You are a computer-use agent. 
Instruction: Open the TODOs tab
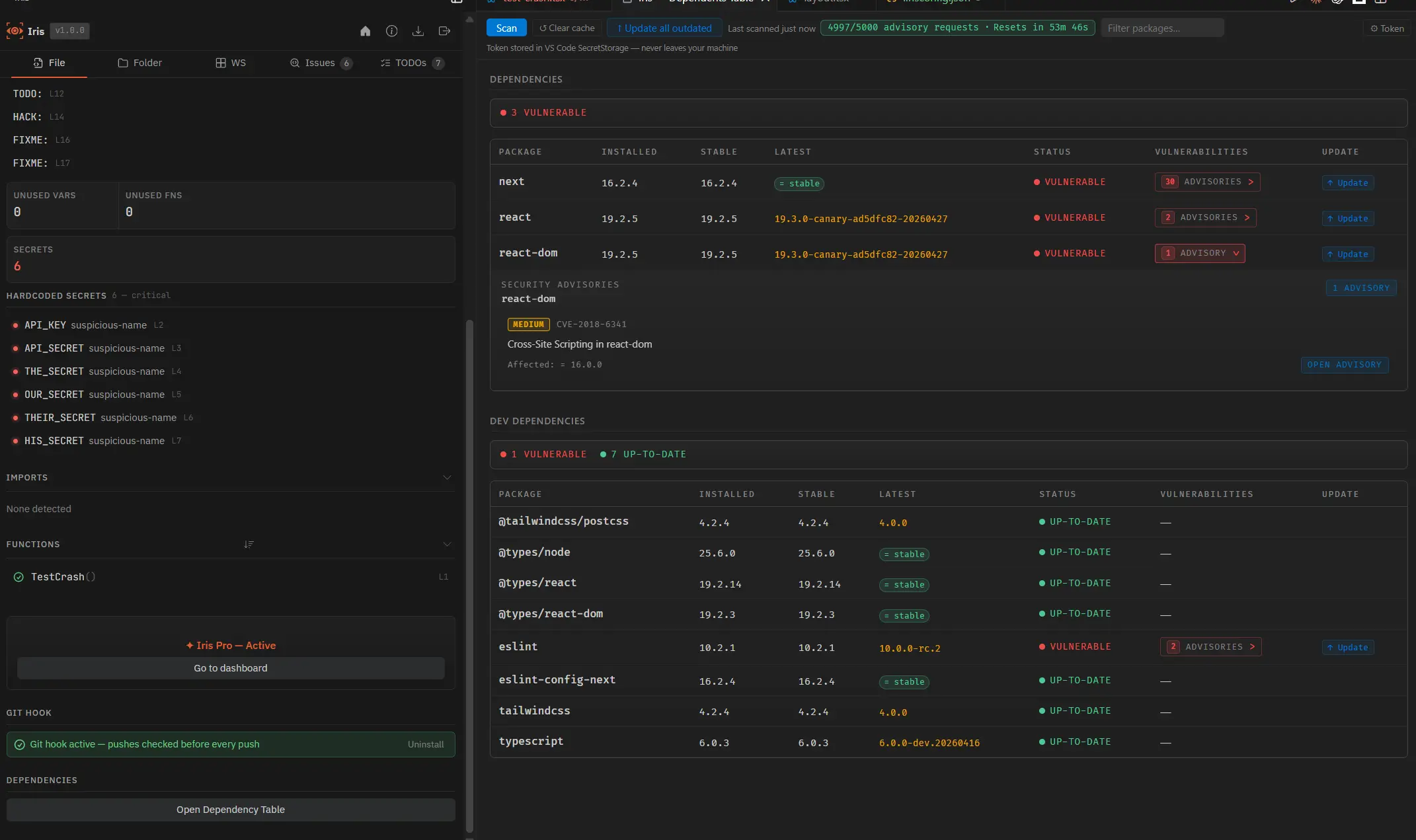tap(412, 63)
